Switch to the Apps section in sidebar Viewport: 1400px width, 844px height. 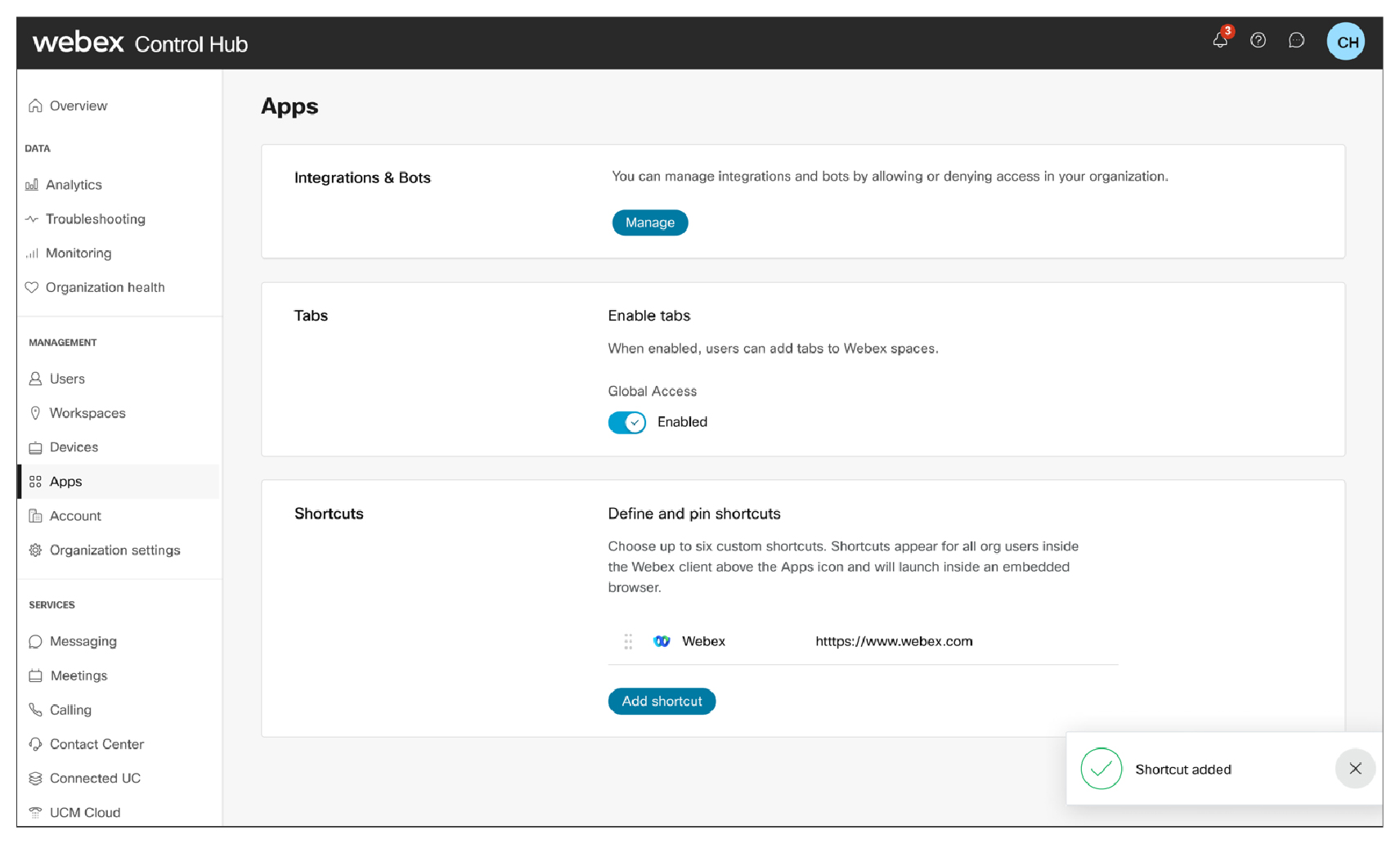coord(65,481)
